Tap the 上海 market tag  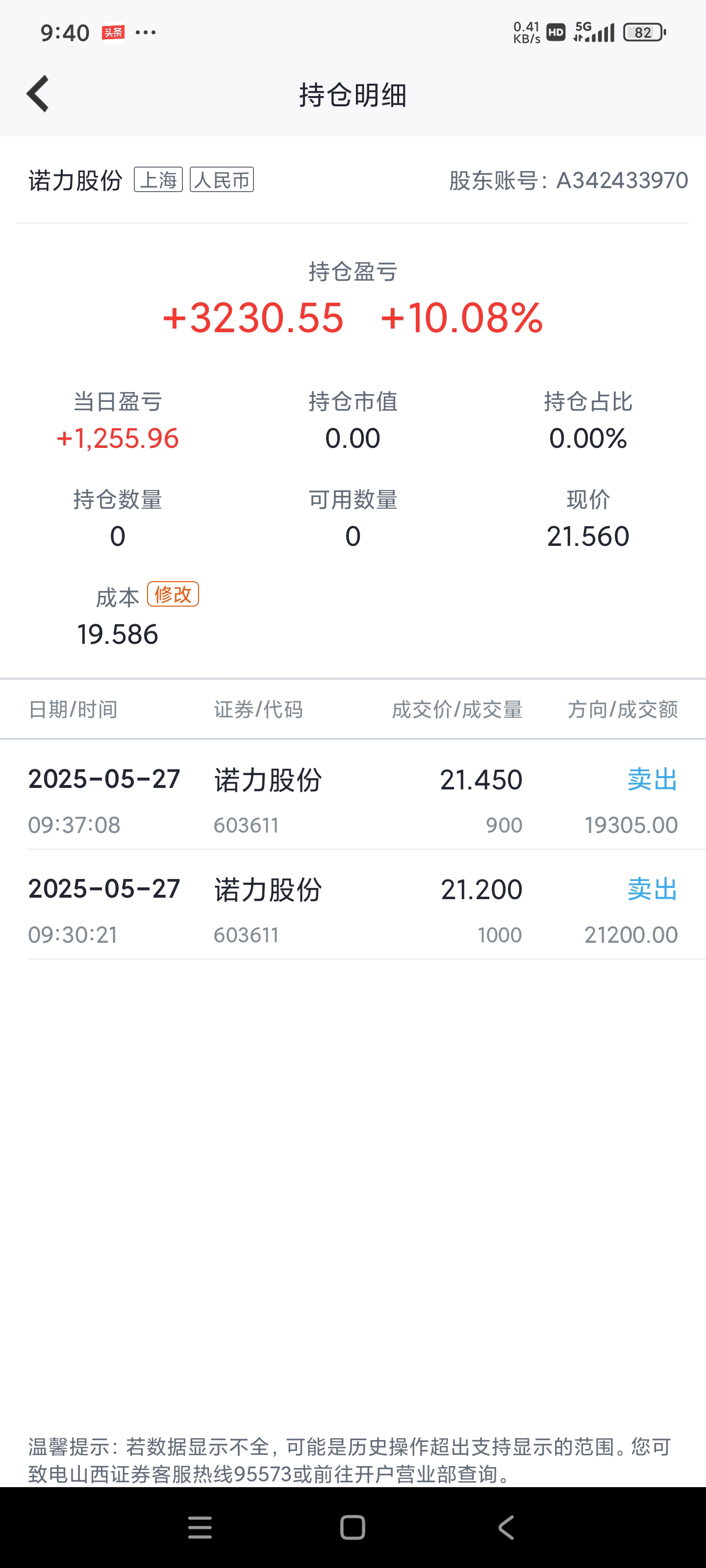coord(158,179)
